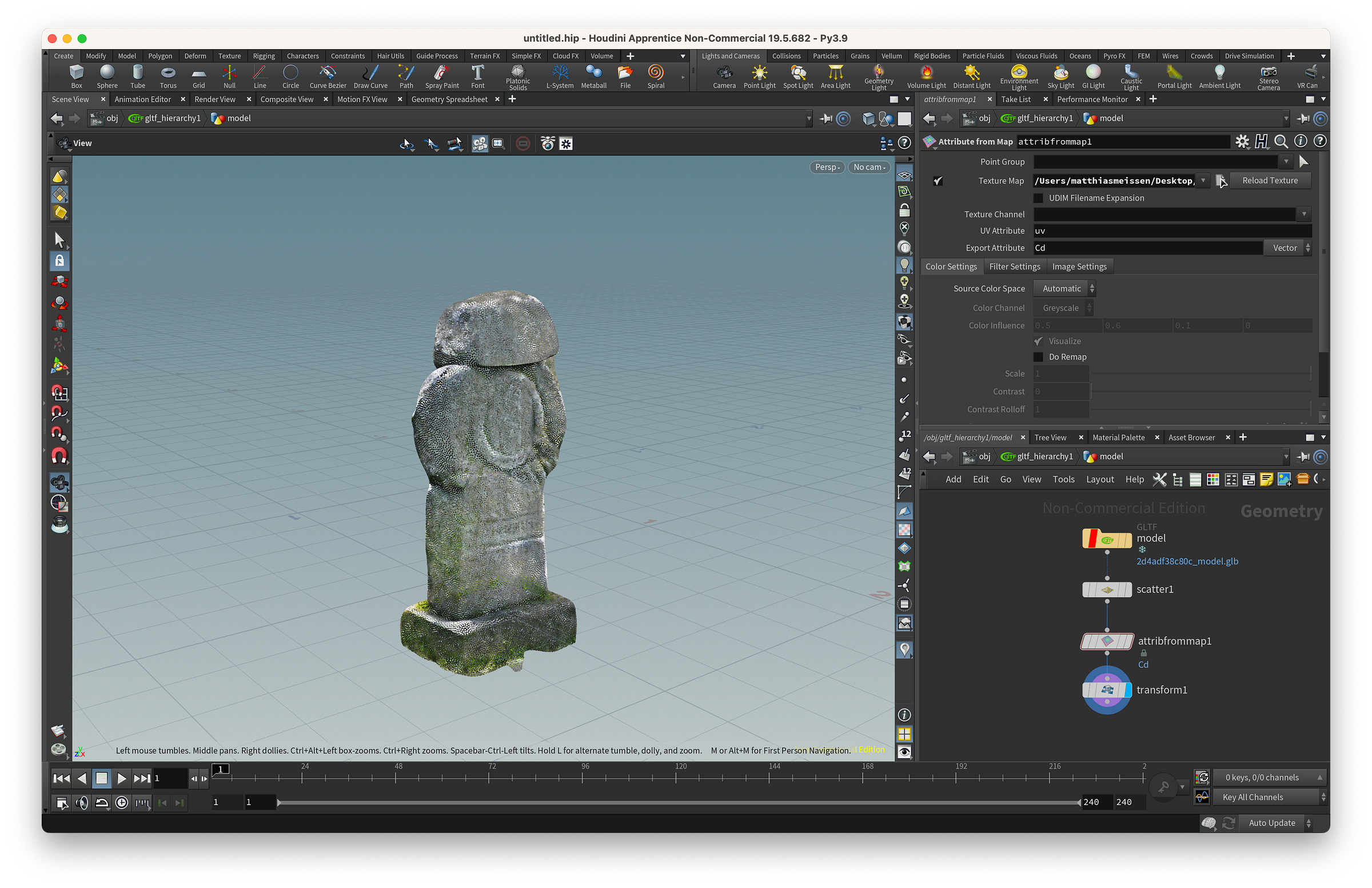Click the scatter1 node
1372x888 pixels.
pos(1107,590)
